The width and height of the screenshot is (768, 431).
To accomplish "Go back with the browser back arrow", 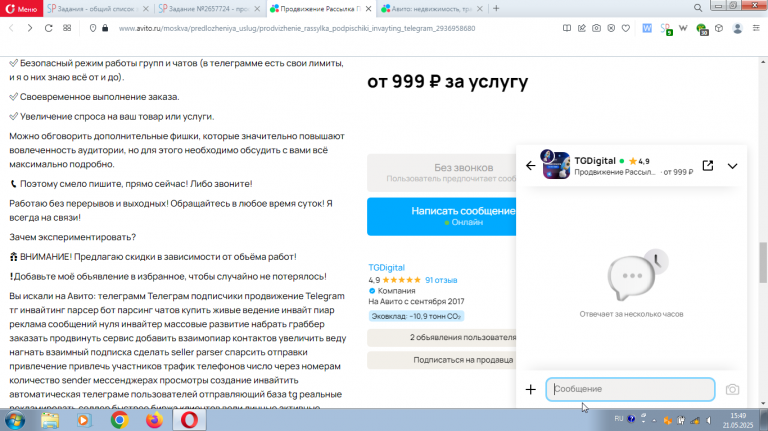I will coord(11,28).
